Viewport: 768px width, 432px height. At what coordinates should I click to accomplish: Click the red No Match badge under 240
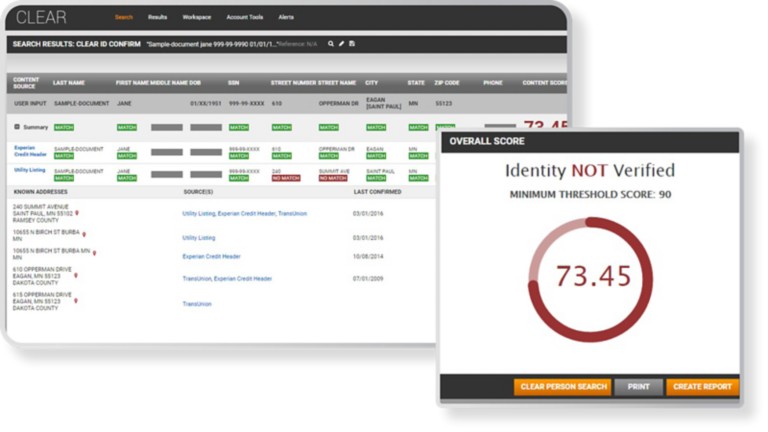(x=286, y=178)
